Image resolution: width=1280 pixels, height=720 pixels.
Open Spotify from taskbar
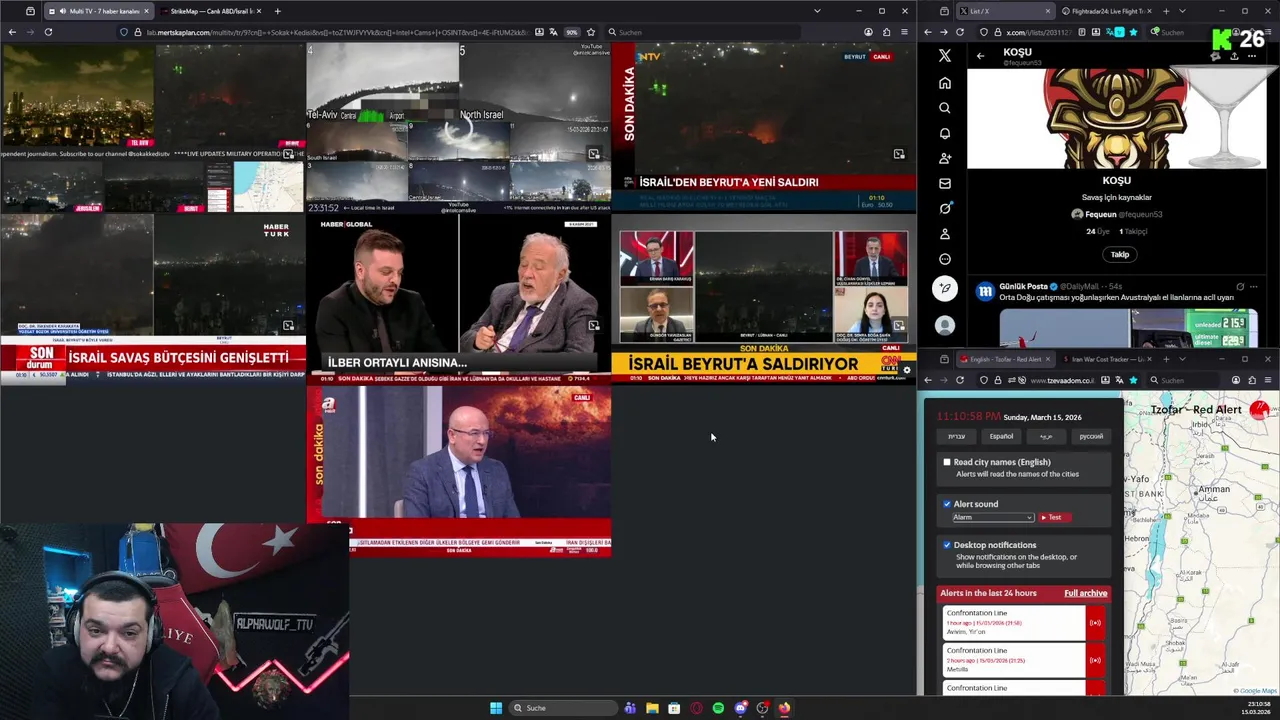718,708
